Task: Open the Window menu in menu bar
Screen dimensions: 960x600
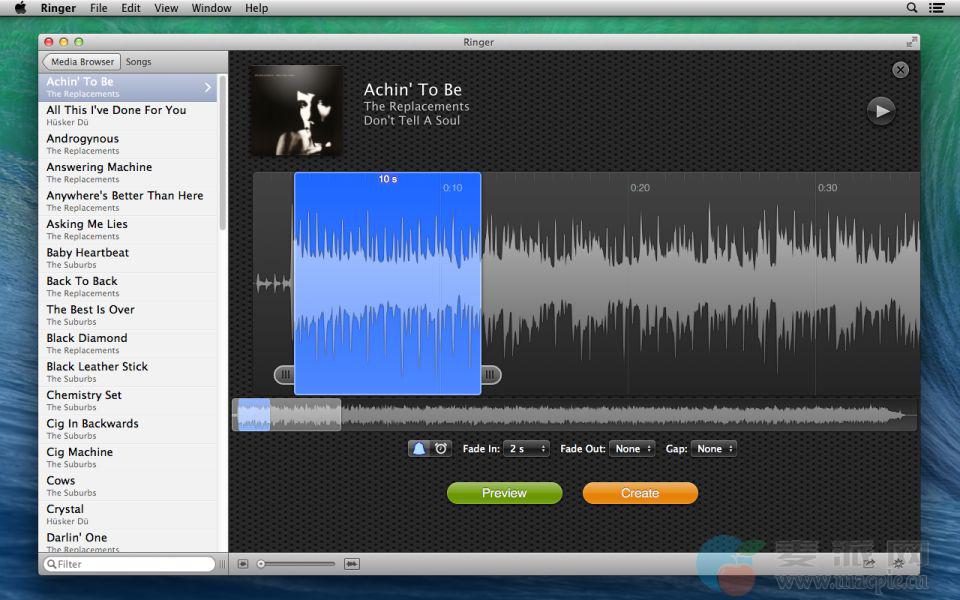Action: click(211, 8)
